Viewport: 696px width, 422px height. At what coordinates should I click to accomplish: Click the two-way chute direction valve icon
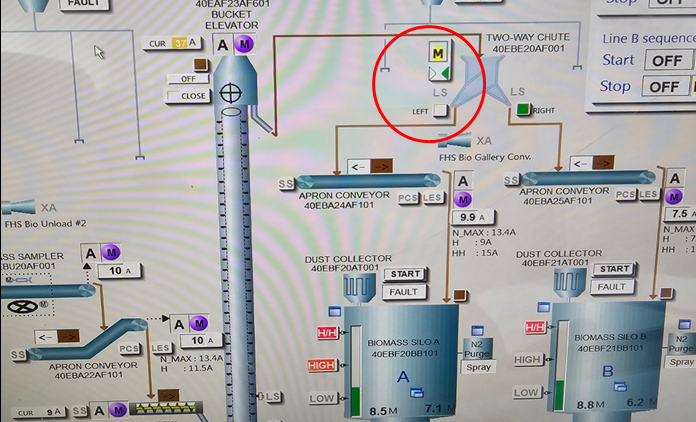[438, 74]
